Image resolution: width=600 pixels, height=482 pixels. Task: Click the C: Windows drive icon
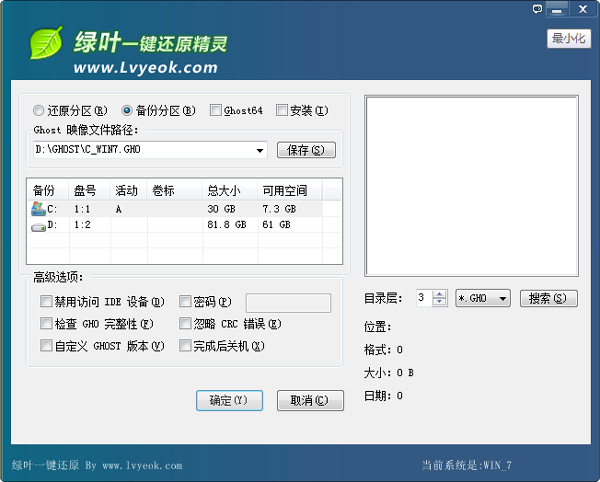(38, 208)
